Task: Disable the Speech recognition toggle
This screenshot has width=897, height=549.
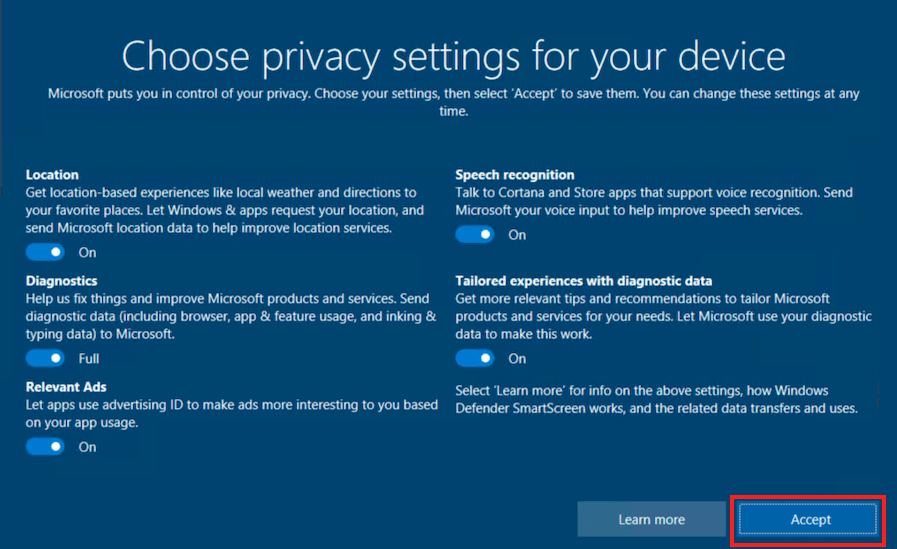Action: click(475, 234)
